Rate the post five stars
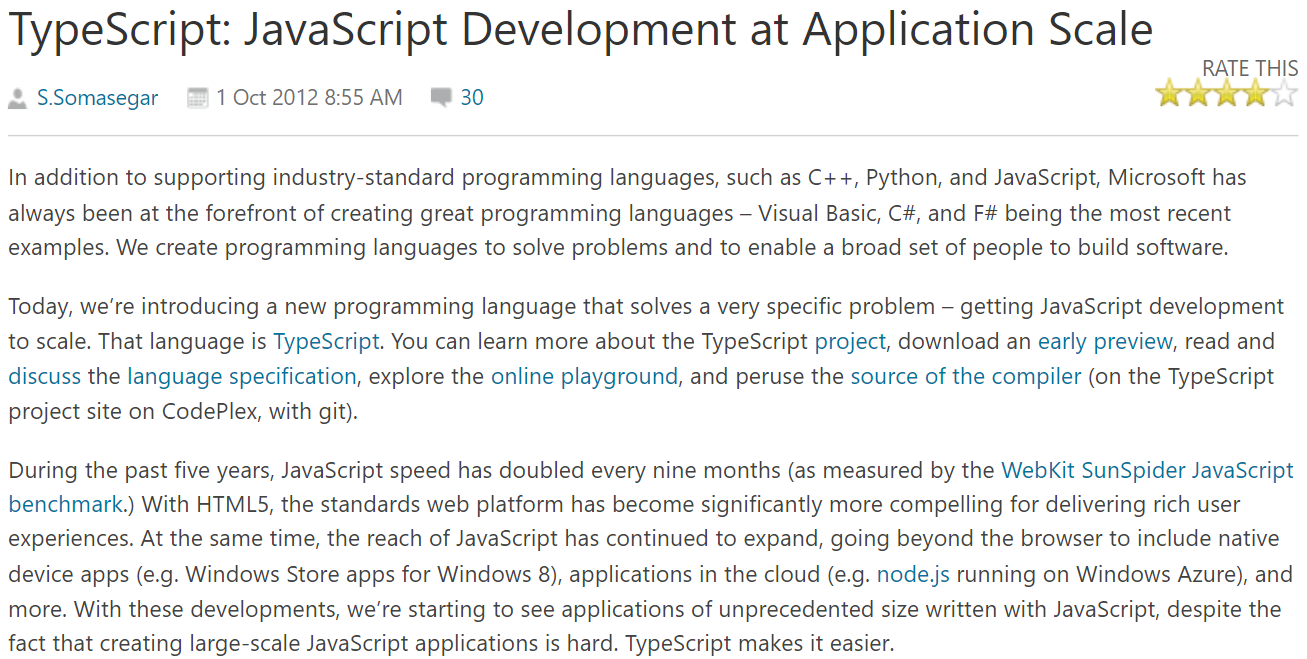The width and height of the screenshot is (1307, 659). tap(1284, 94)
